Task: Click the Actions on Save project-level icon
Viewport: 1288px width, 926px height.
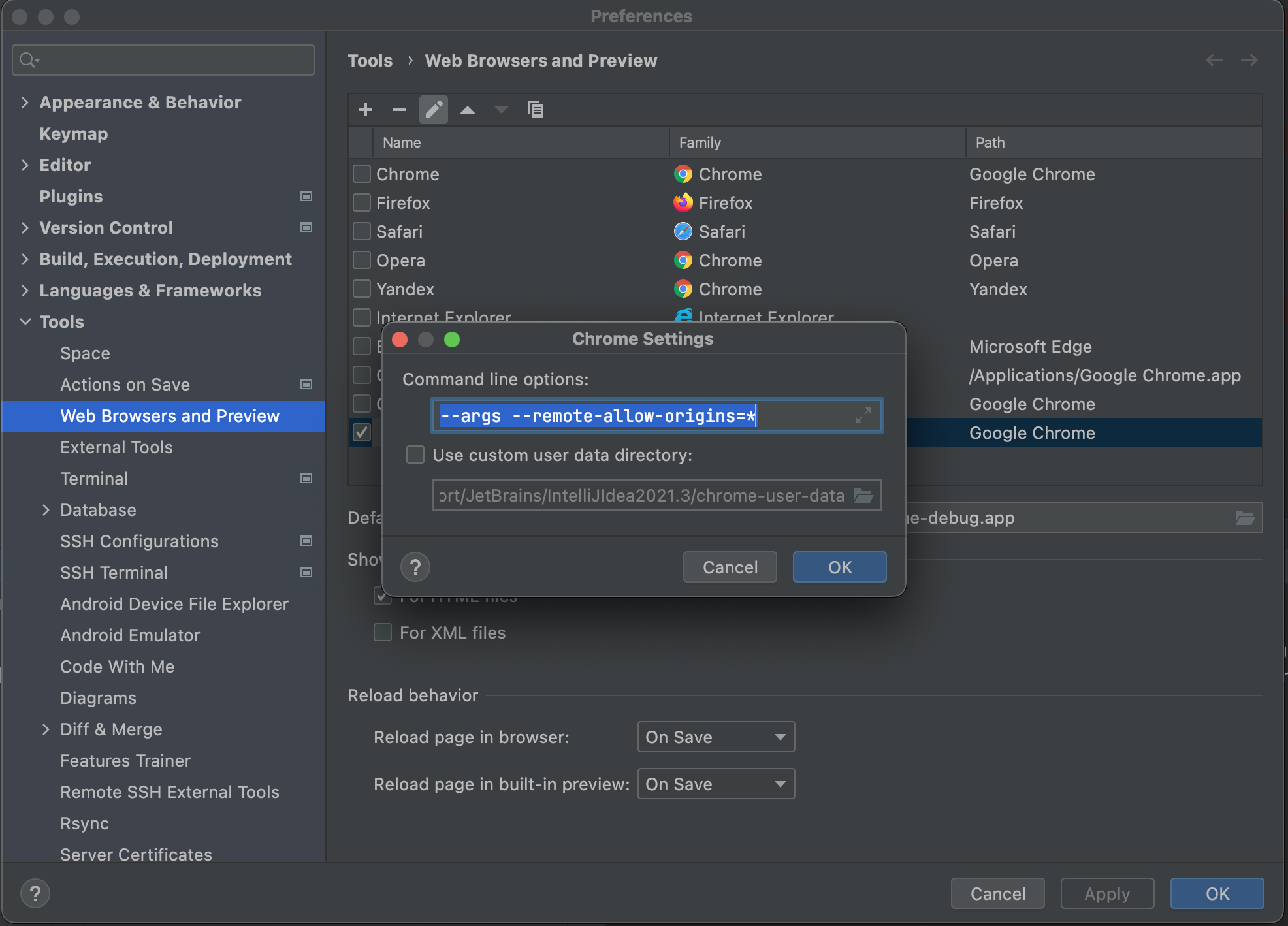Action: tap(306, 384)
